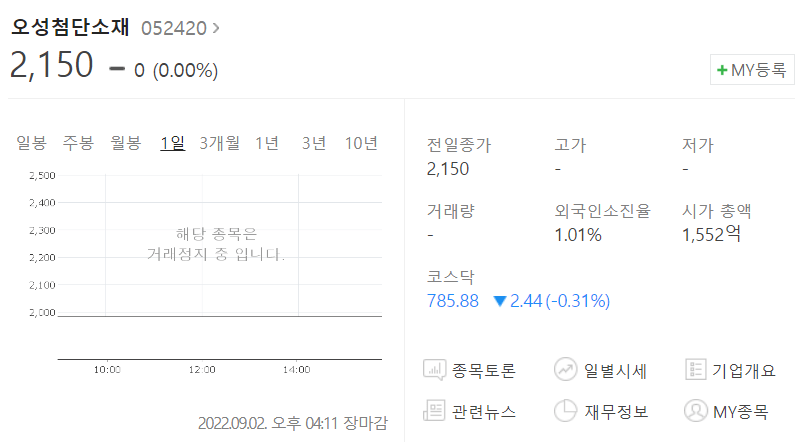Click the 1,552억 market cap value
This screenshot has height=442, width=812.
click(x=711, y=234)
